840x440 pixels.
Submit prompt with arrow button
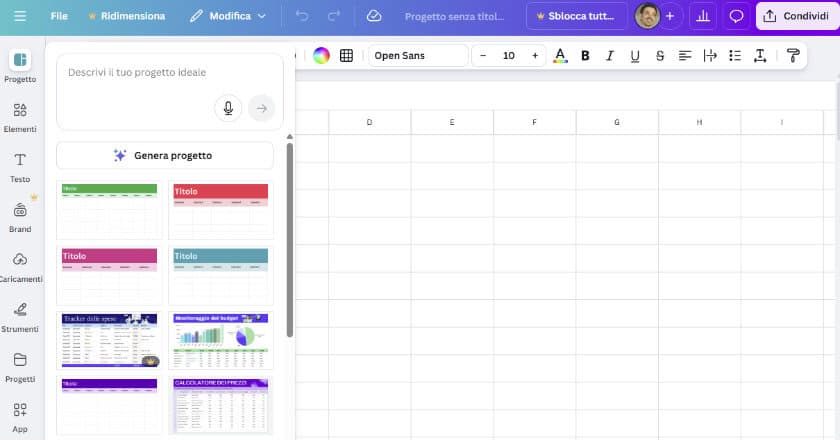click(261, 108)
